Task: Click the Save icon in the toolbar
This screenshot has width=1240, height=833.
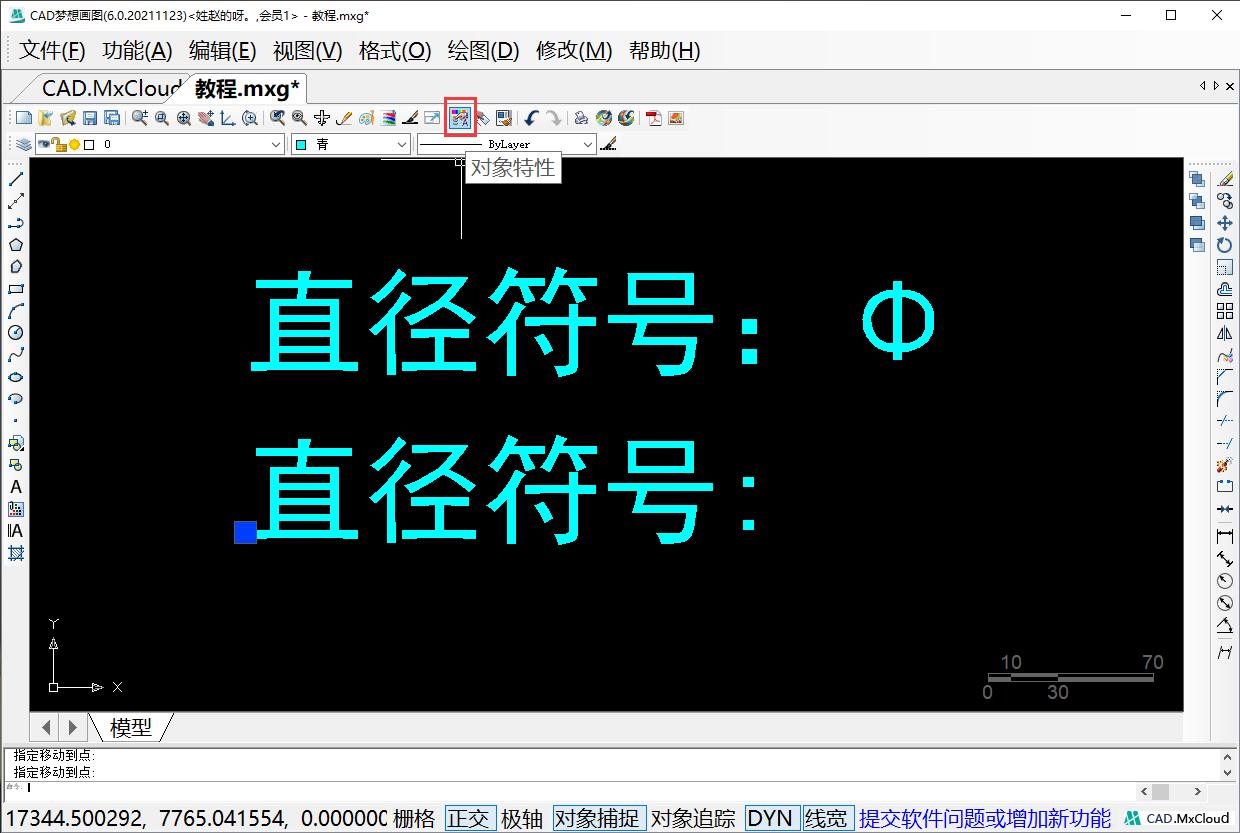Action: 91,117
